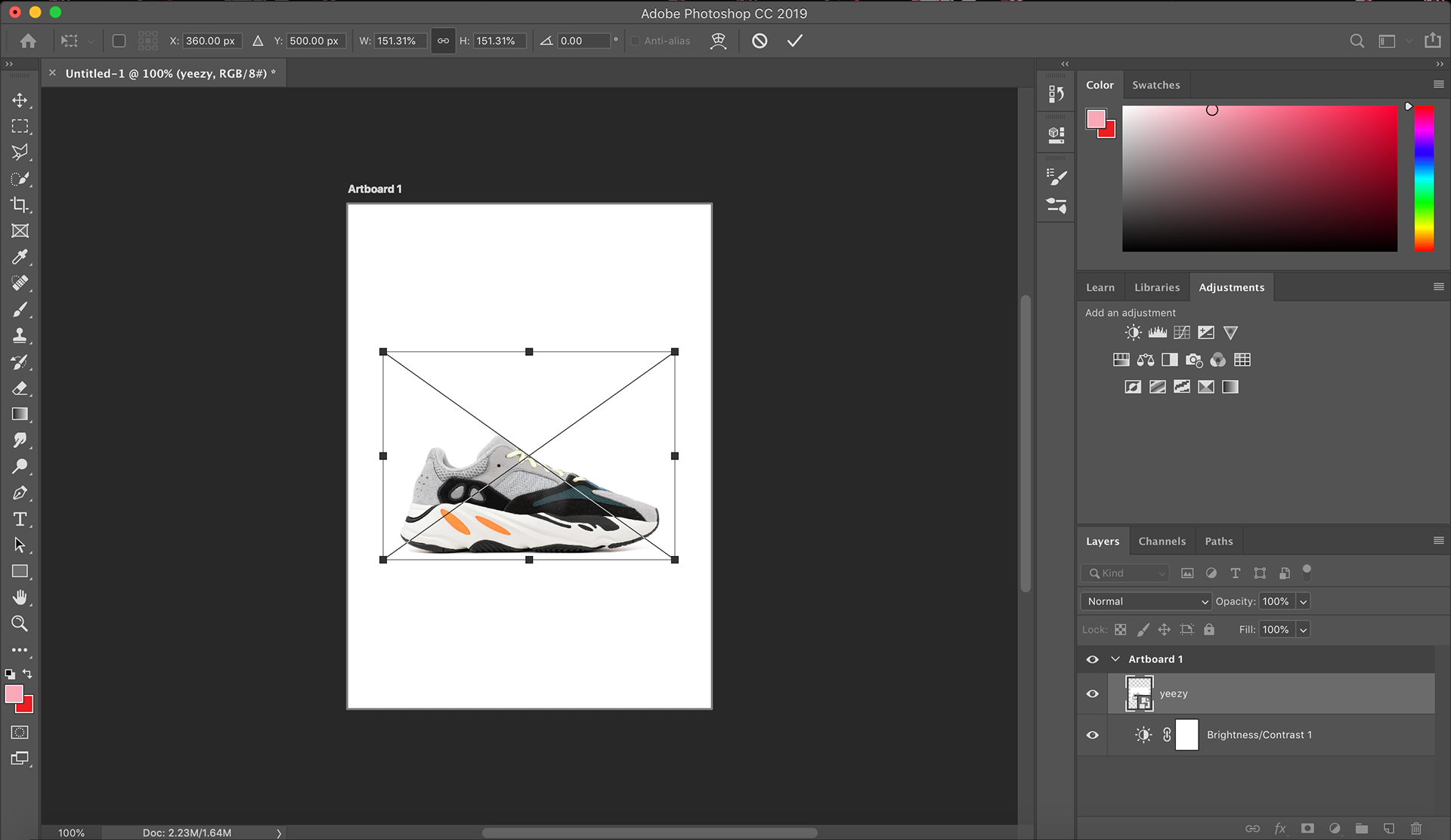
Task: Switch to the Paths tab
Action: (1218, 542)
